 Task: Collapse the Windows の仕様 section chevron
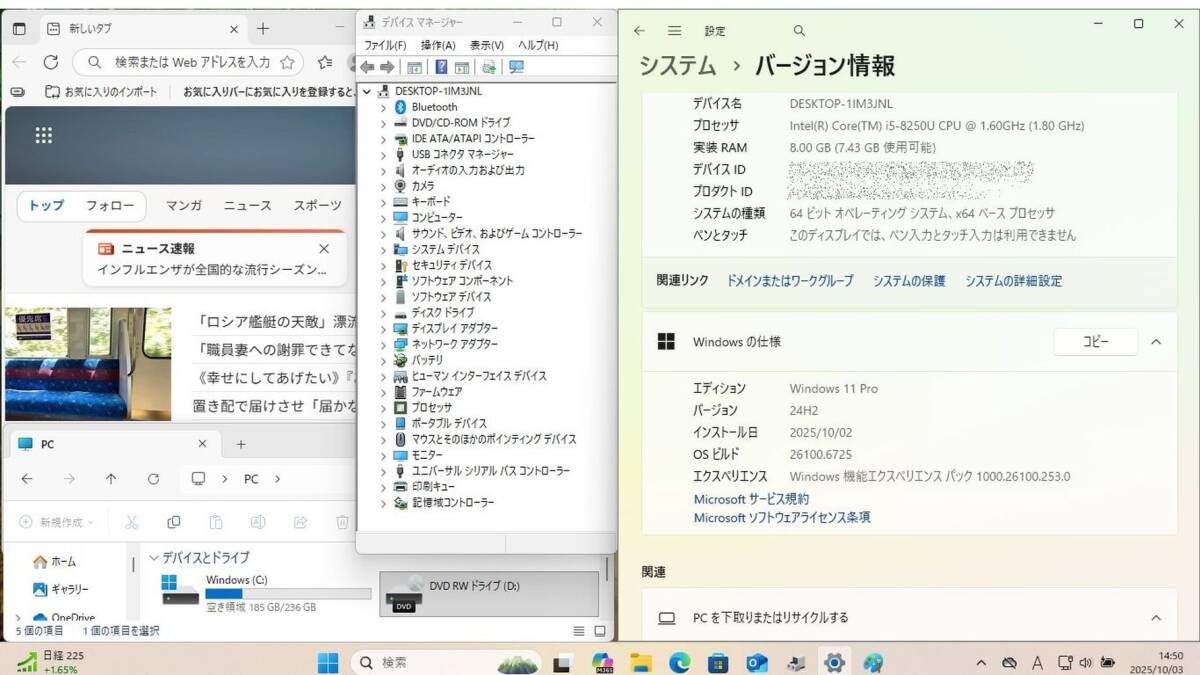(1156, 342)
